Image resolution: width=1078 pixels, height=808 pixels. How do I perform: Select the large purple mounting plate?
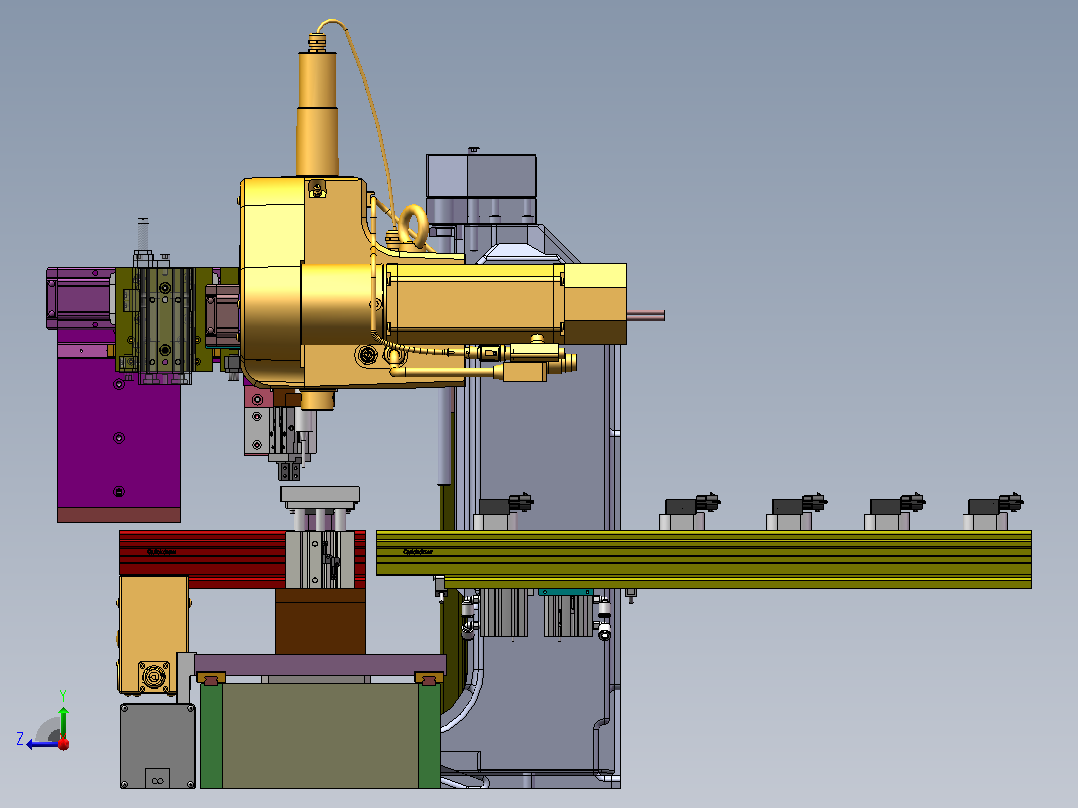tap(118, 433)
